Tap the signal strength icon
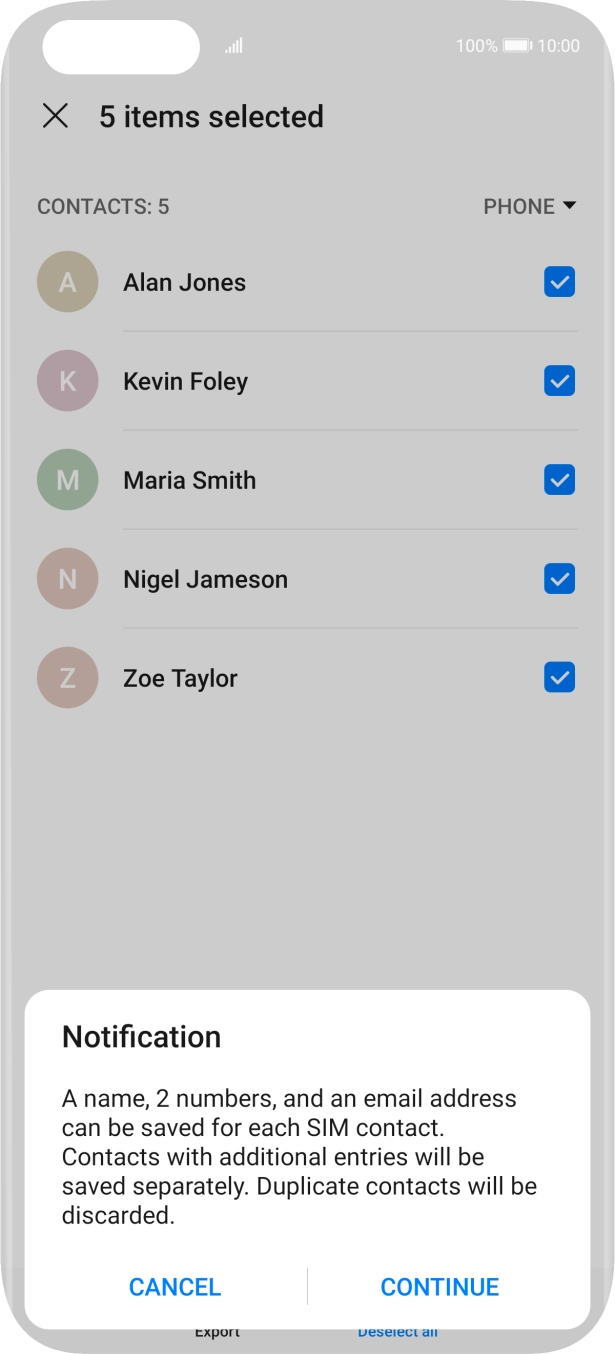615x1354 pixels. point(234,46)
